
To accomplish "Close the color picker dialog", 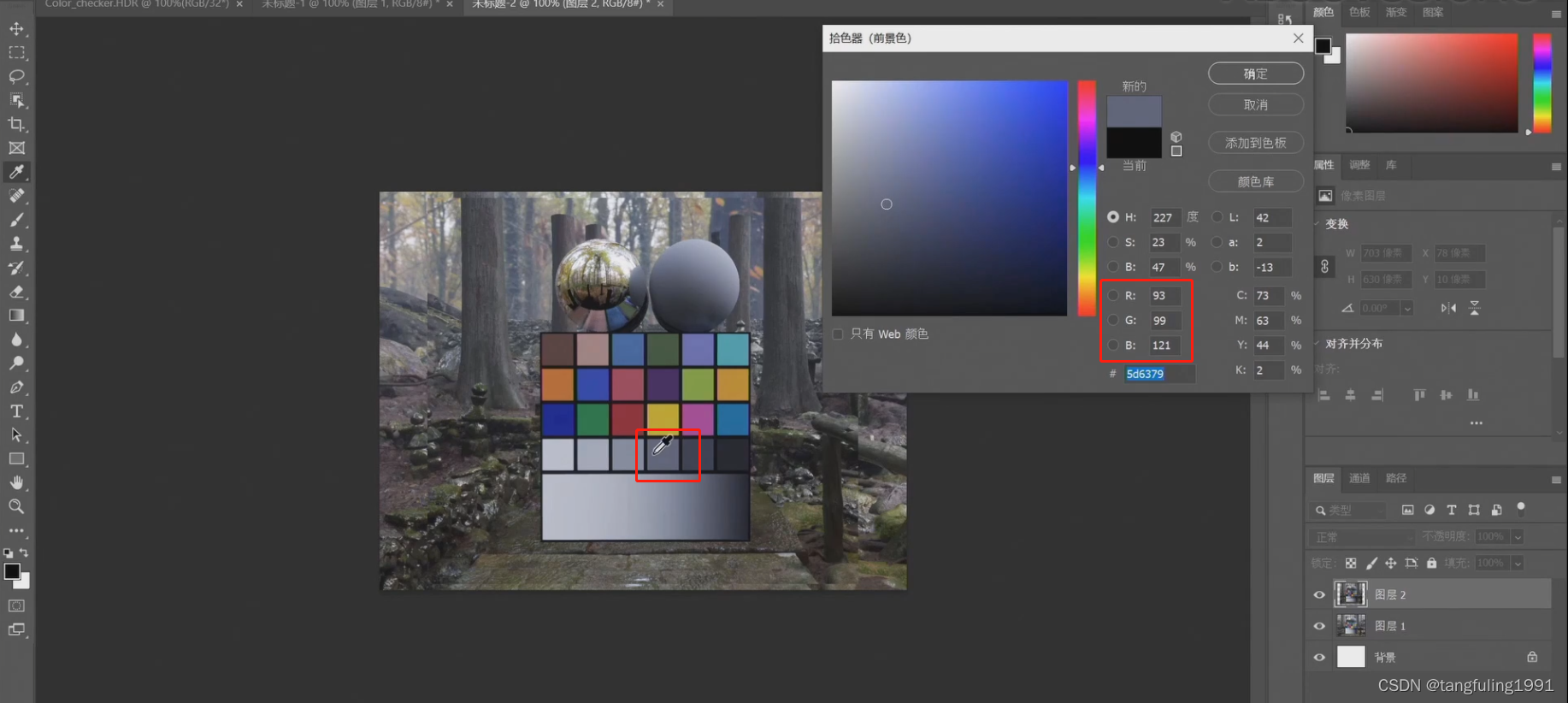I will 1298,38.
